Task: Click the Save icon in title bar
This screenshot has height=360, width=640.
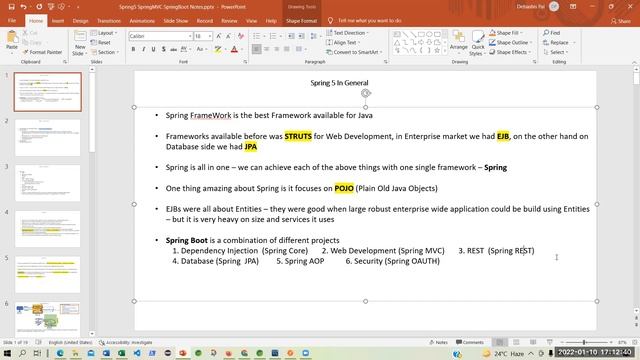Action: pos(11,7)
